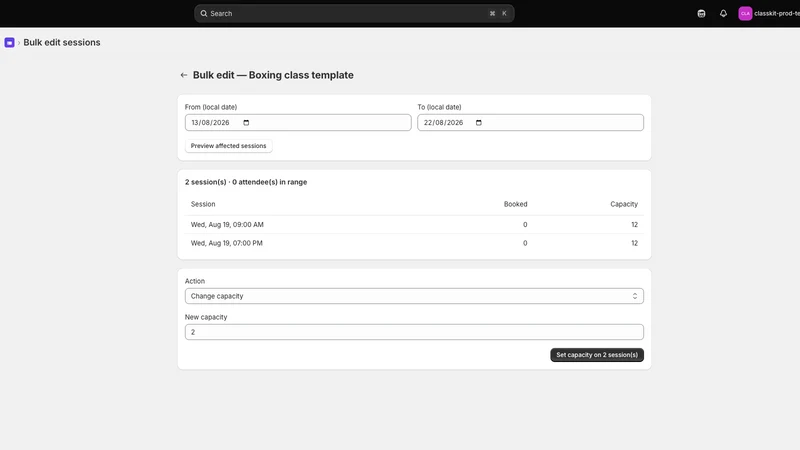The image size is (800, 450).
Task: Click booked value 0 in 09:00 AM row
Action: pos(525,224)
